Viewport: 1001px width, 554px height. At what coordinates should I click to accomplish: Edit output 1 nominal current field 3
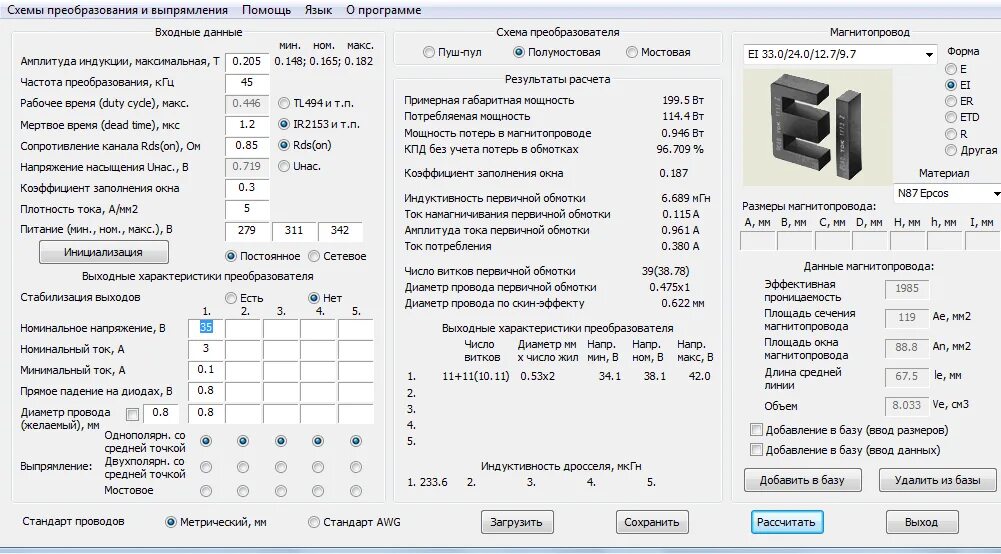(x=206, y=349)
